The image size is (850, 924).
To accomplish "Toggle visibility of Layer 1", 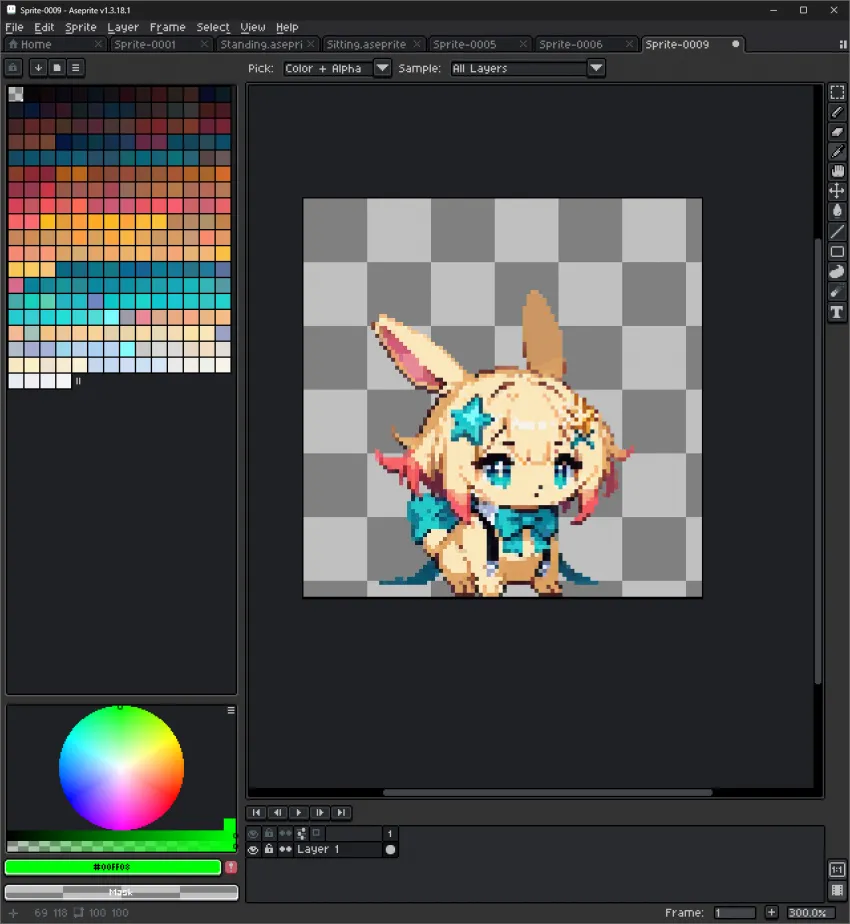I will (x=253, y=850).
